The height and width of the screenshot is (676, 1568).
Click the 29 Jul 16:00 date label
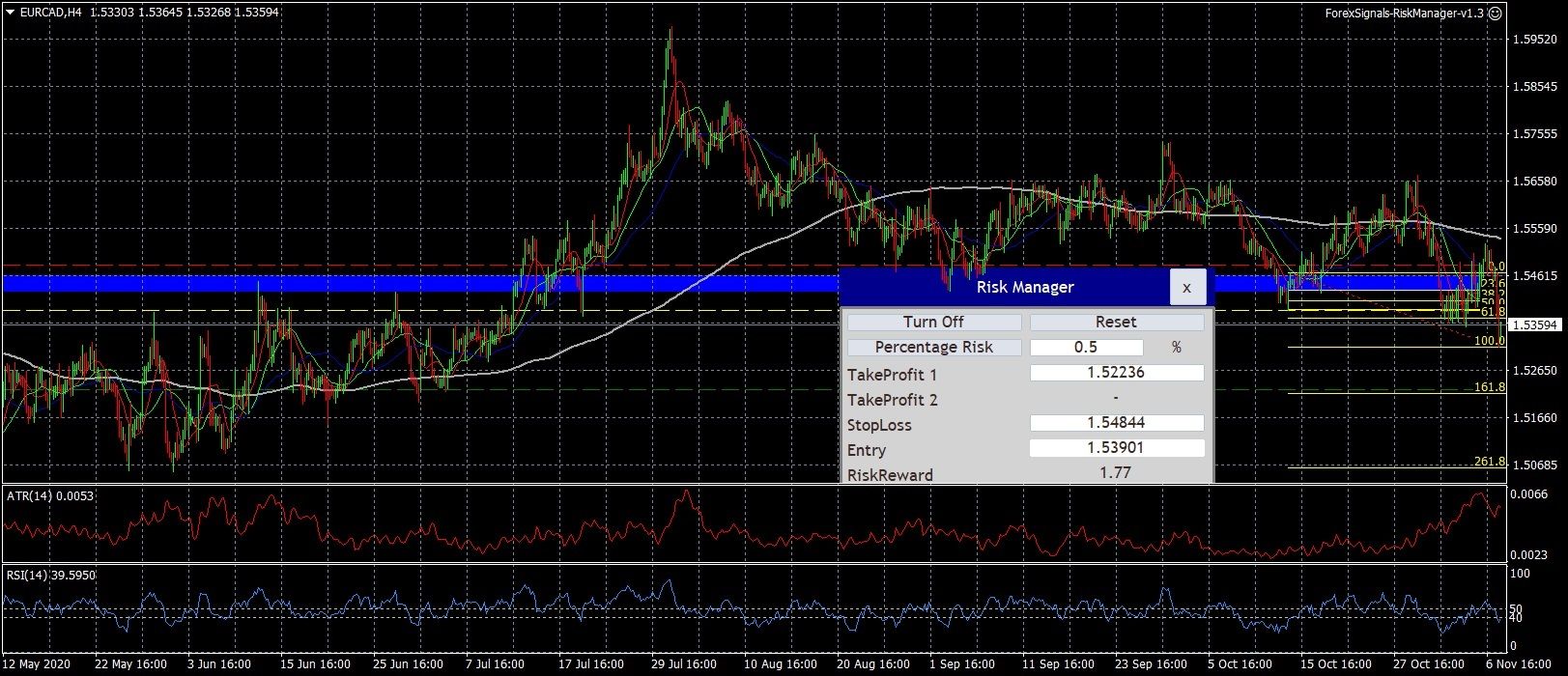[684, 665]
